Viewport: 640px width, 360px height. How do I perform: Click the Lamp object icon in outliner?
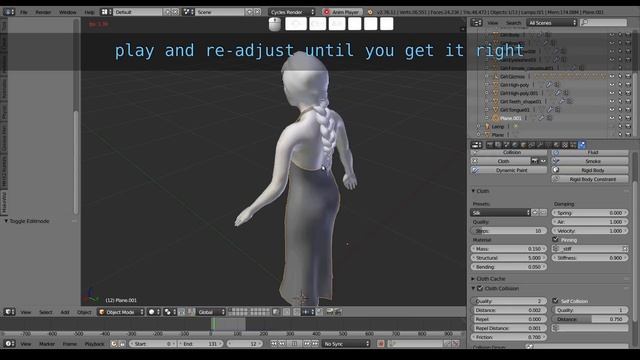[487, 127]
